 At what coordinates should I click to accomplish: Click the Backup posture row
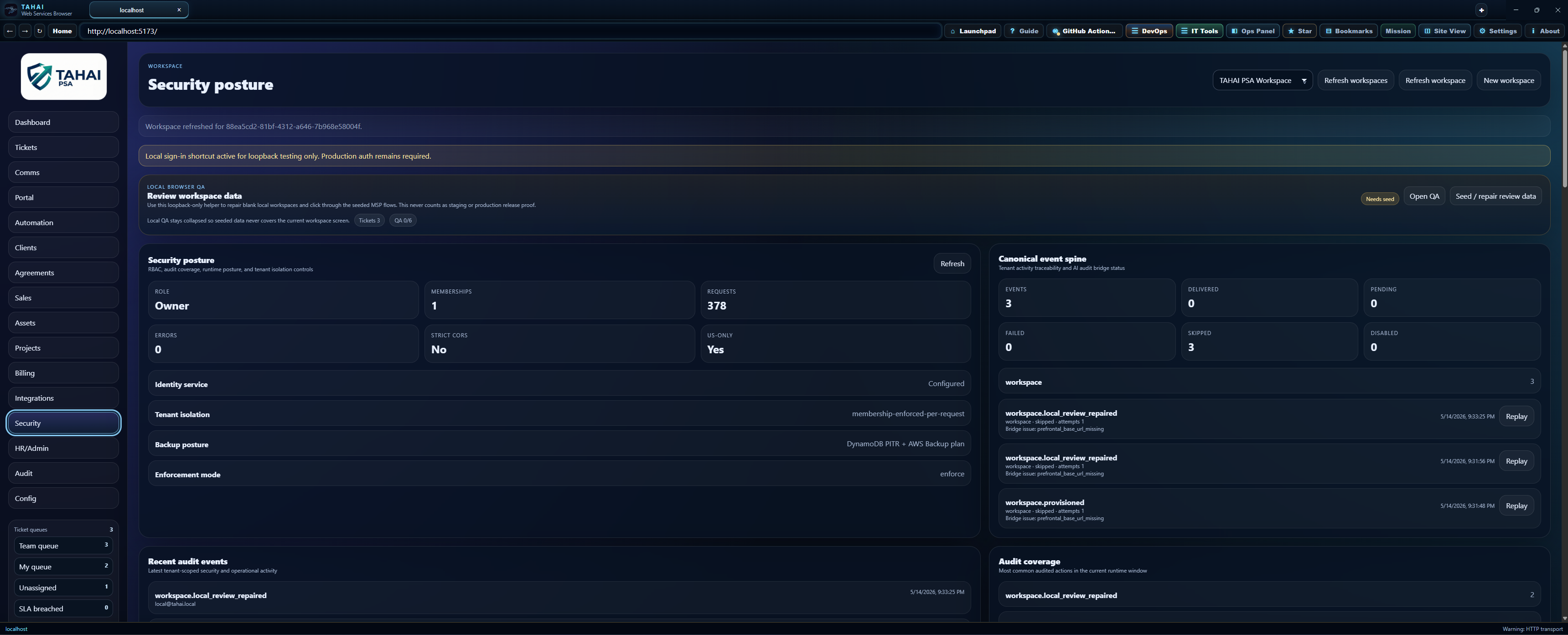pos(559,444)
